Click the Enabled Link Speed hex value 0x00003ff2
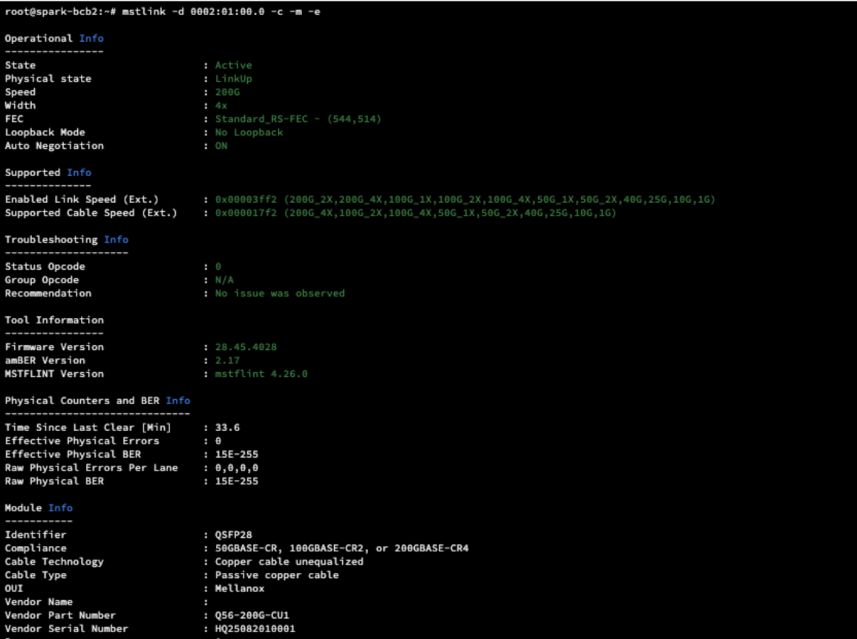The height and width of the screenshot is (639, 857). (x=246, y=199)
